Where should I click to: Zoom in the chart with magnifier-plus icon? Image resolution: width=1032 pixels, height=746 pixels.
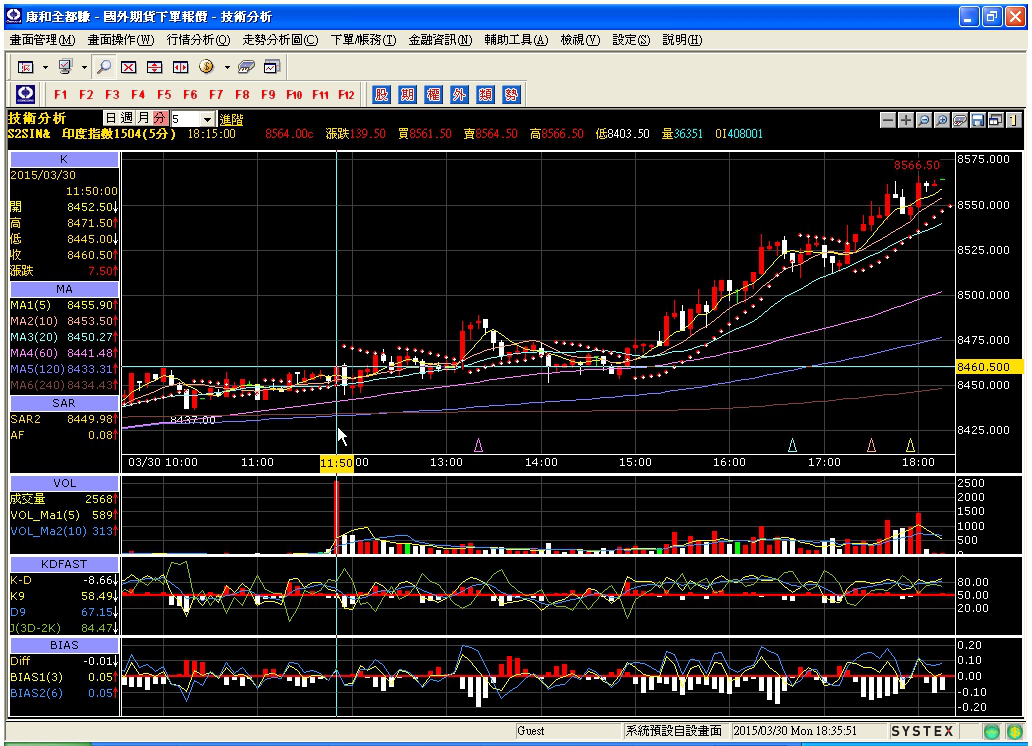[x=942, y=120]
